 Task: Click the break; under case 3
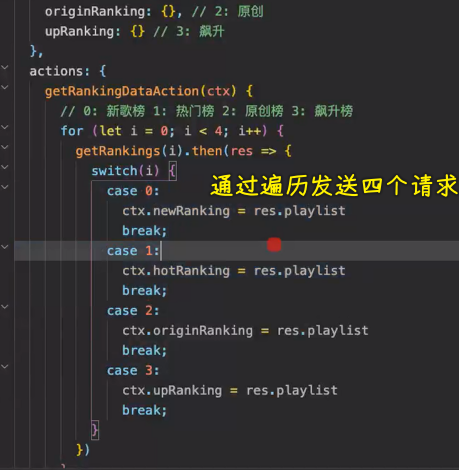[144, 410]
